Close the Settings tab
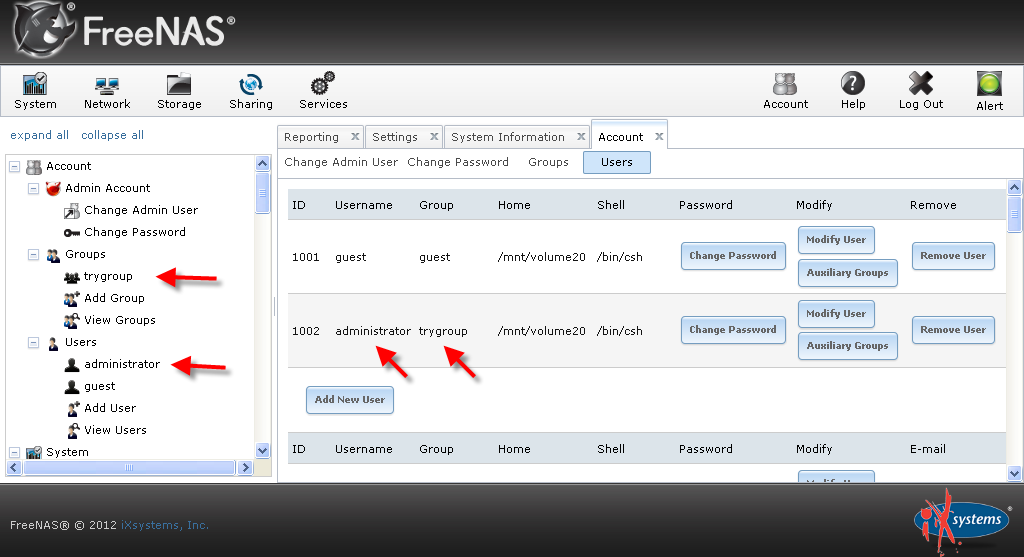This screenshot has height=557, width=1024. pyautogui.click(x=434, y=136)
